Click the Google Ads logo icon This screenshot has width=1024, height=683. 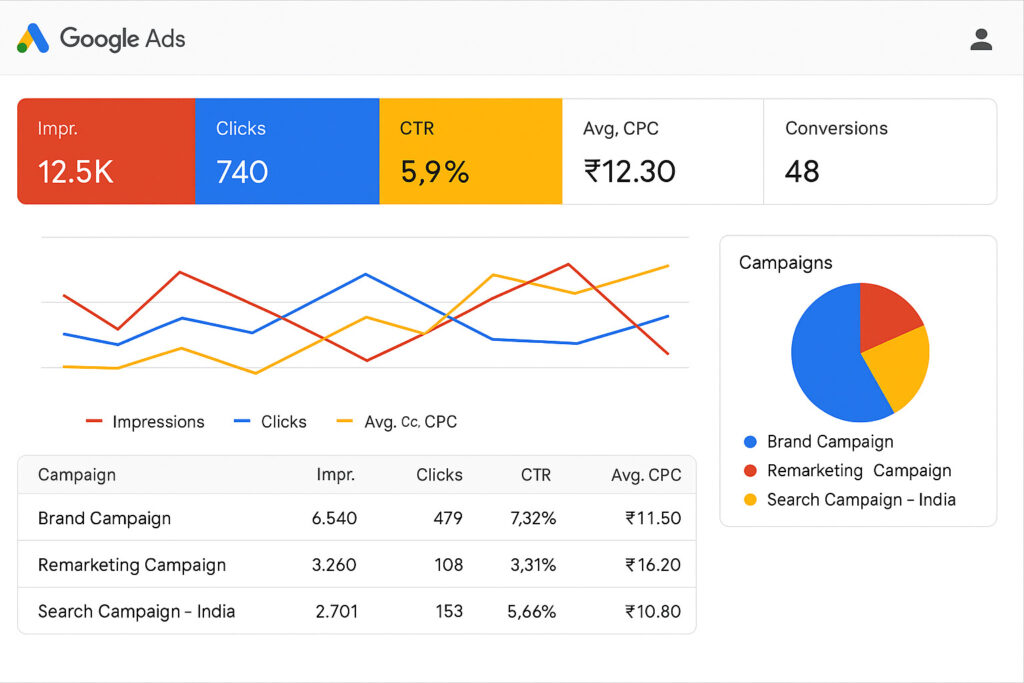click(x=33, y=39)
